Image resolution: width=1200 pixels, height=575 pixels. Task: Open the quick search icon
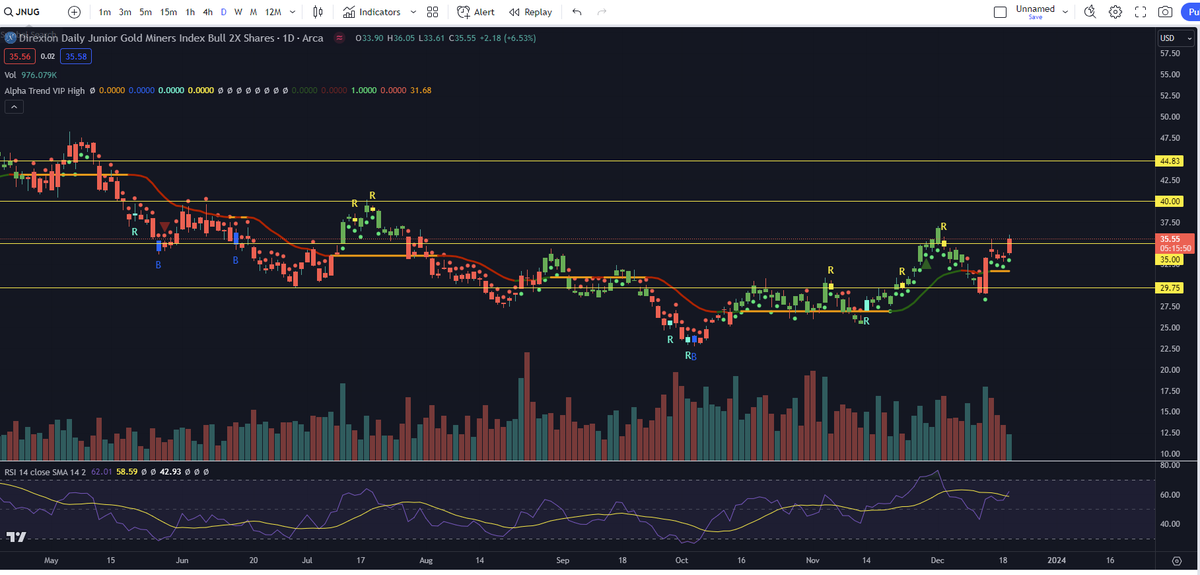[1089, 12]
